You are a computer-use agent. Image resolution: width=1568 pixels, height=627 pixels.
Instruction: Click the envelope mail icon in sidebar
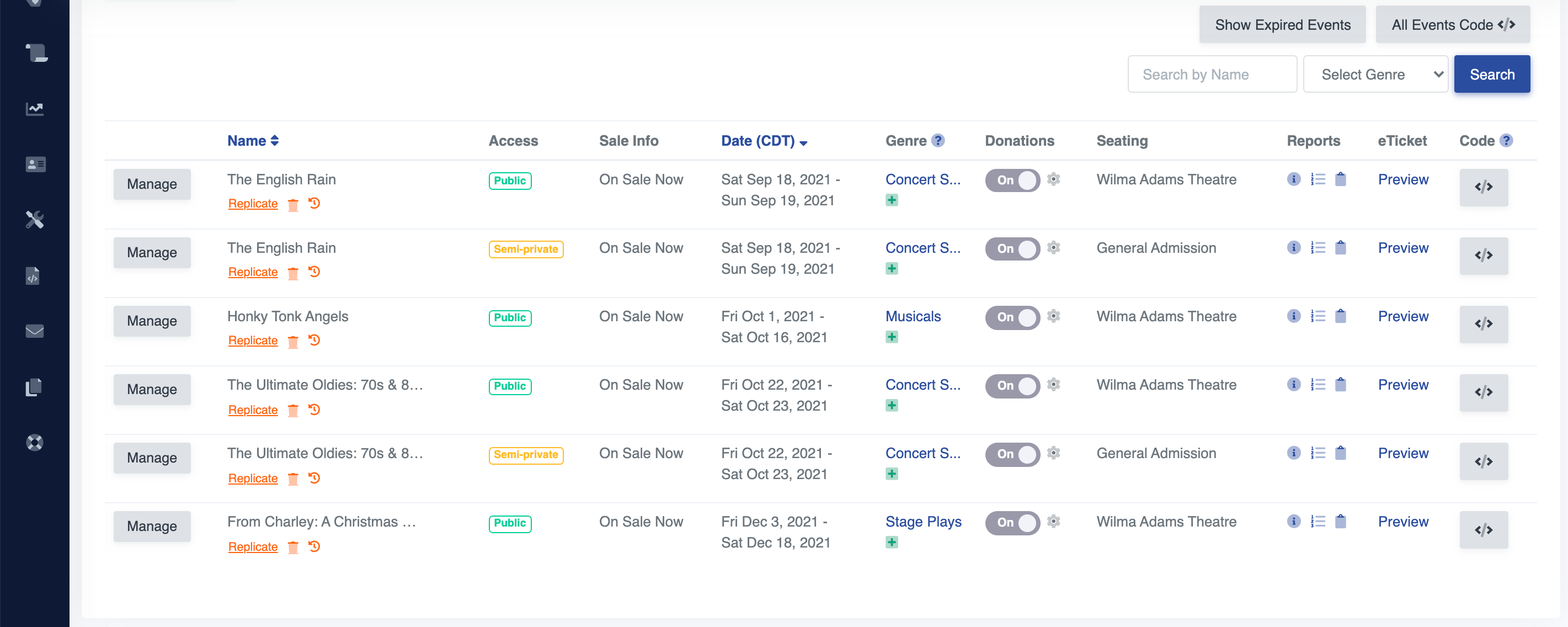[x=35, y=331]
